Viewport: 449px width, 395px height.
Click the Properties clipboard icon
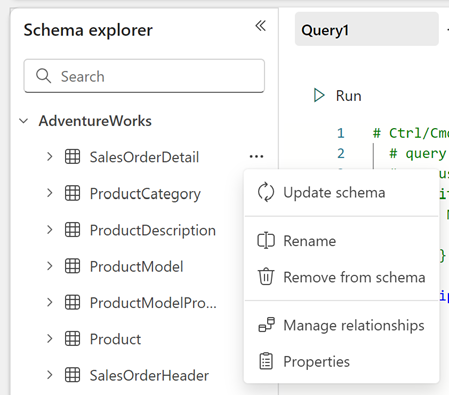(x=266, y=361)
